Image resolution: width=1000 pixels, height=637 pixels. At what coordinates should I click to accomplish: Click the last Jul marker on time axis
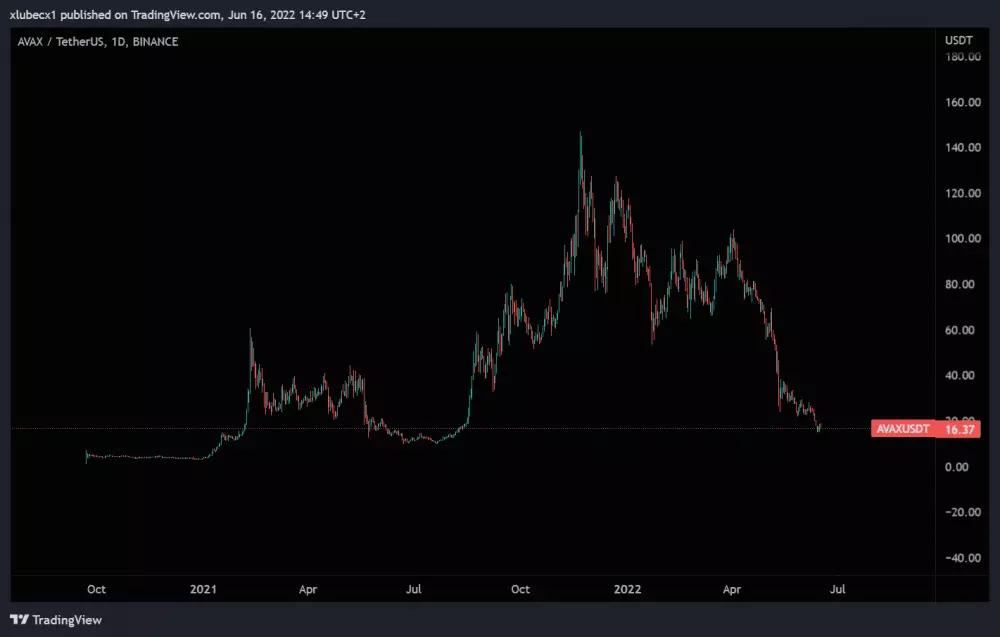pos(838,590)
